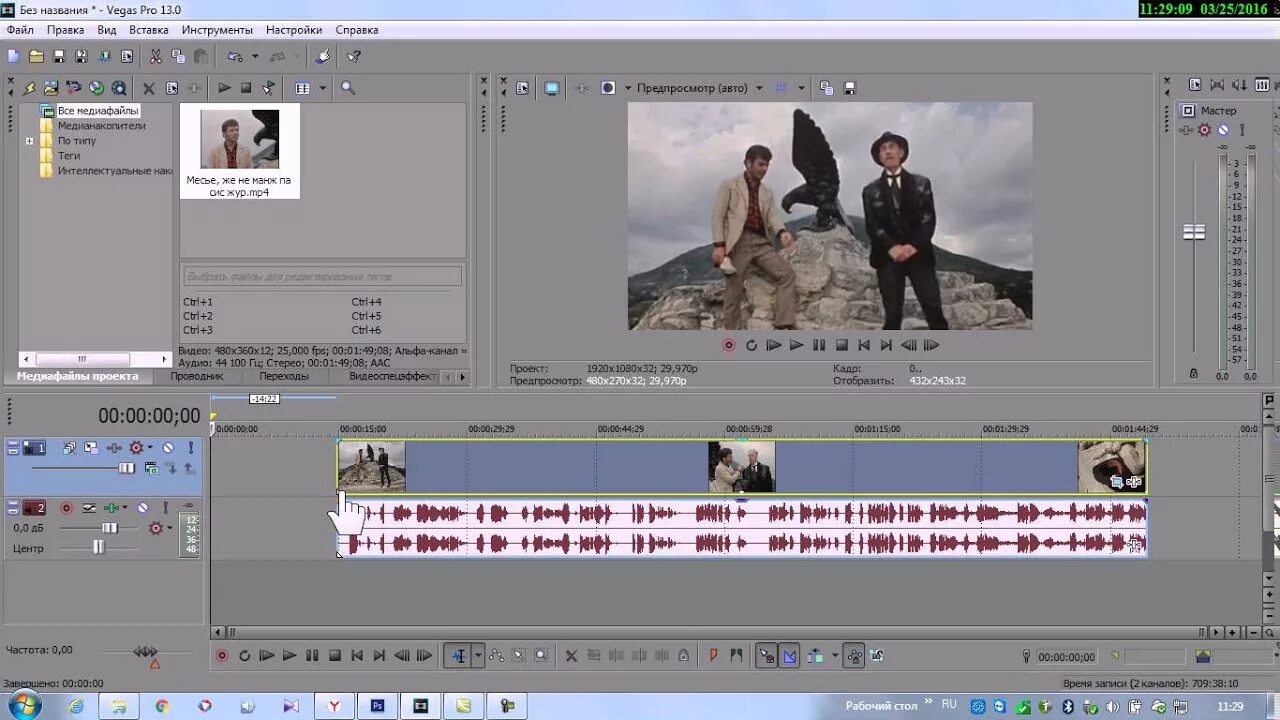Open the Правка menu
Image resolution: width=1280 pixels, height=720 pixels.
click(x=65, y=30)
